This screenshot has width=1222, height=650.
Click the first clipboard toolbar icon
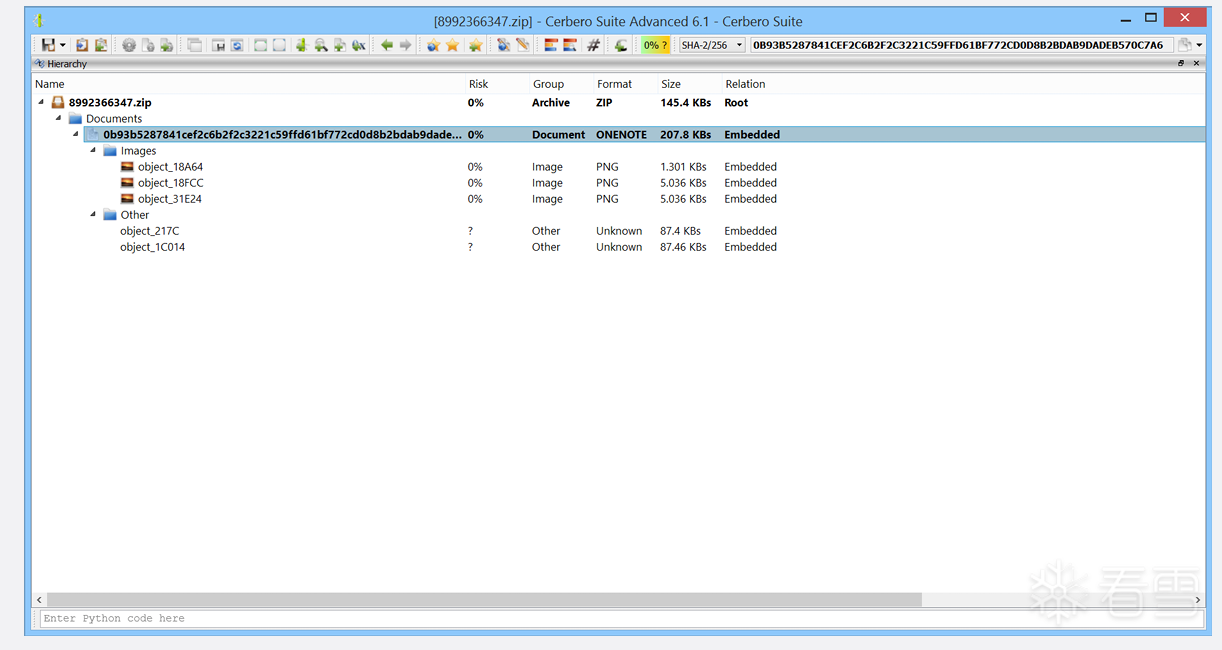(x=82, y=45)
